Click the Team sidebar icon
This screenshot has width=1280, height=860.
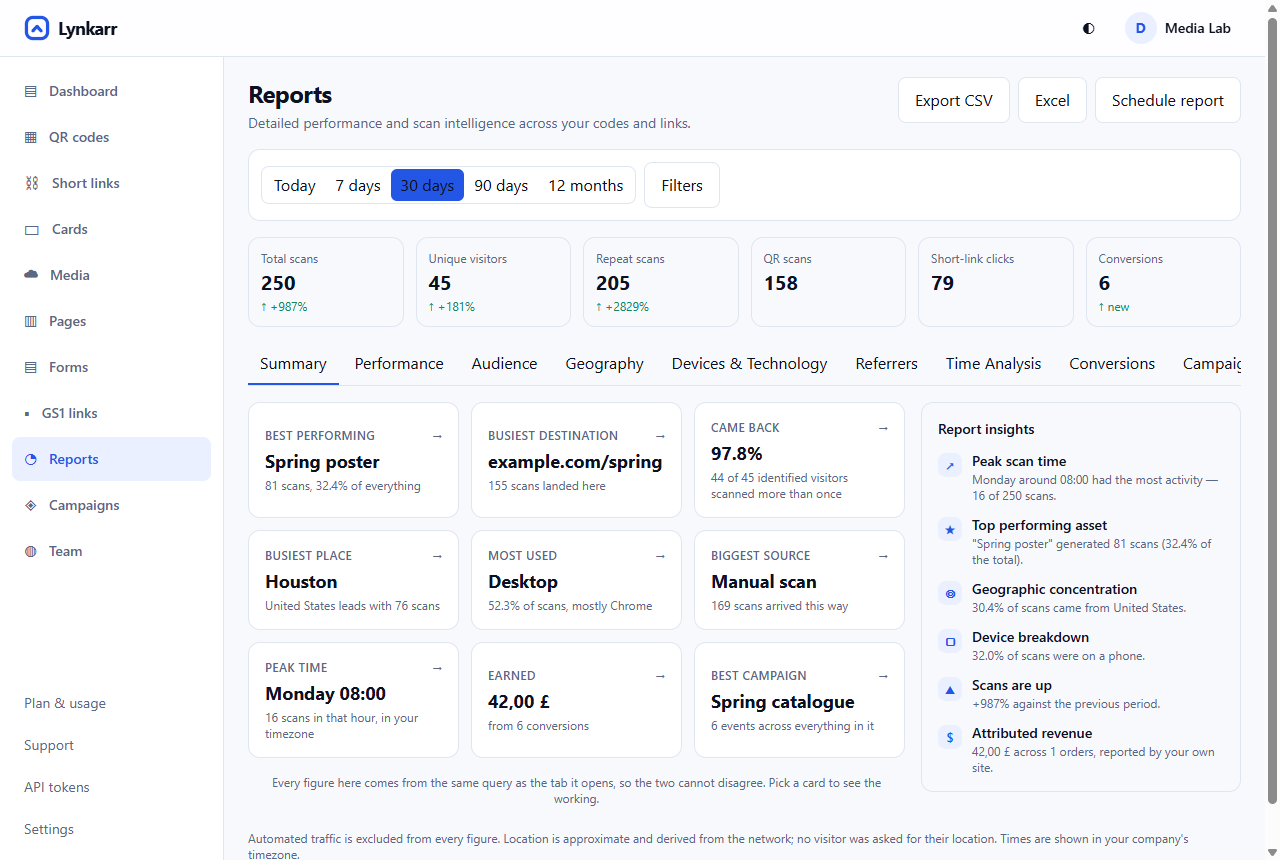point(31,551)
